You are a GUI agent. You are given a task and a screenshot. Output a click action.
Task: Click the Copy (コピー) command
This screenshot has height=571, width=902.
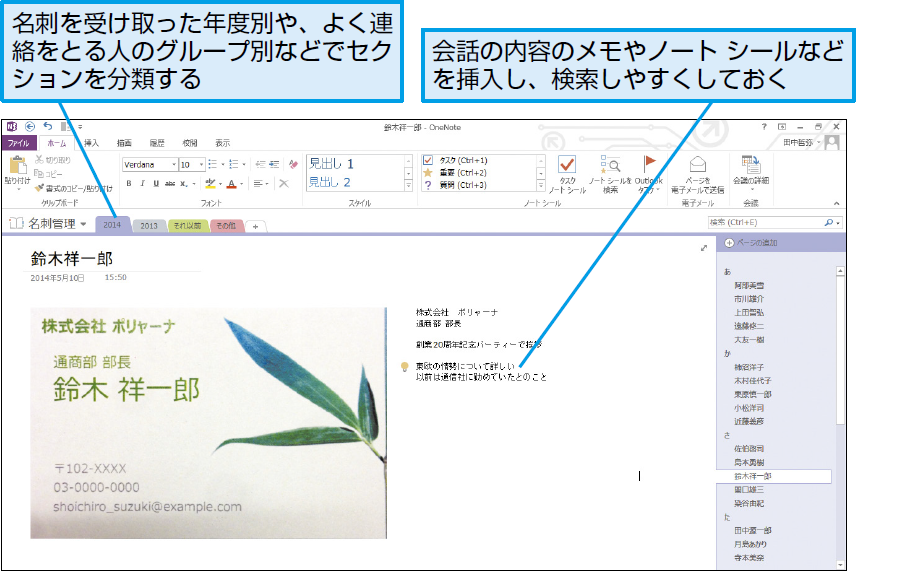click(x=48, y=174)
